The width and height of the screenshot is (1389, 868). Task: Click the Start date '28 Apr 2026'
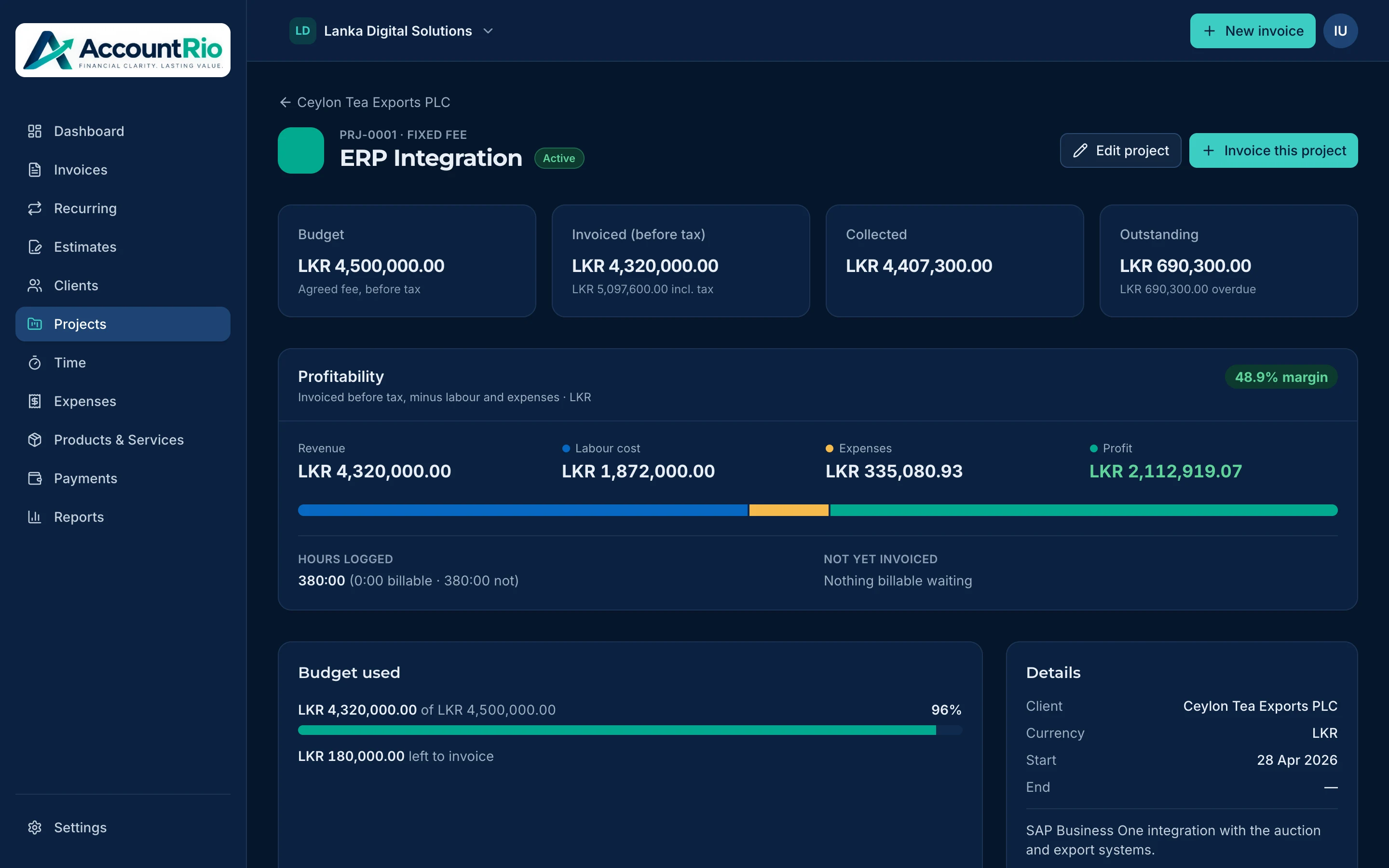pos(1296,760)
